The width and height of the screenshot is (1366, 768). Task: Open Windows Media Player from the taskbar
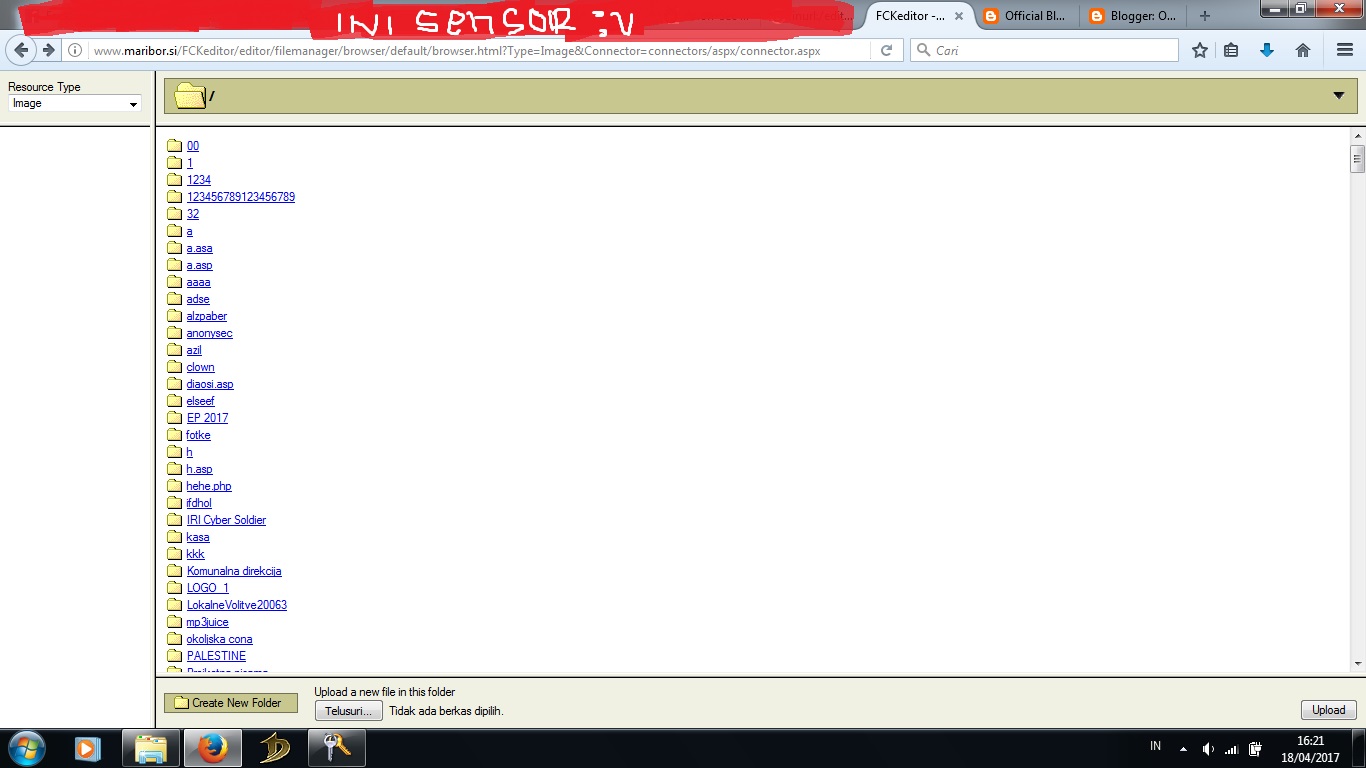88,747
